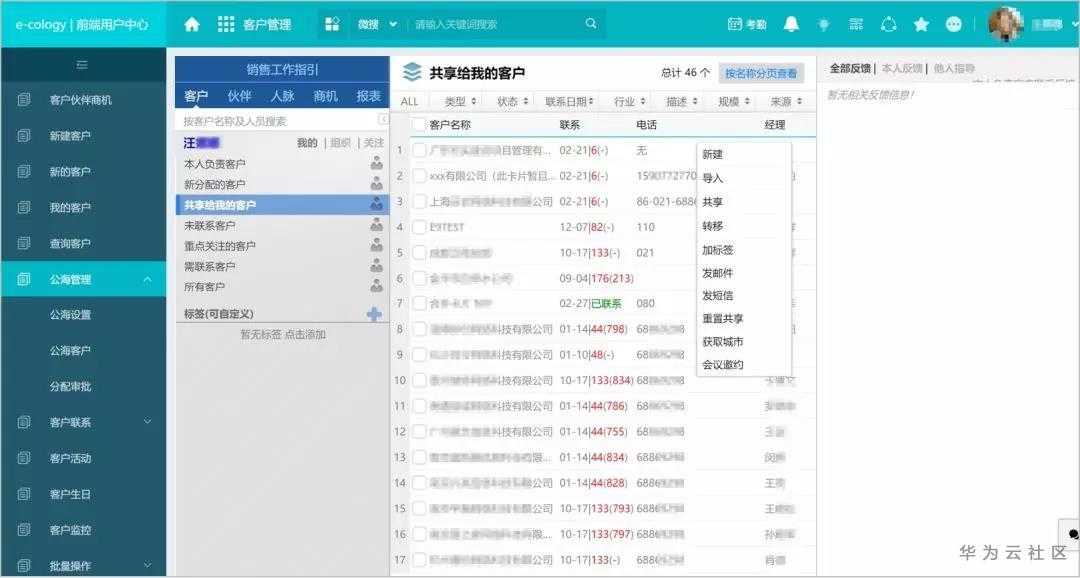Open the 考勤 attendance icon
Image resolution: width=1080 pixels, height=578 pixels.
747,24
